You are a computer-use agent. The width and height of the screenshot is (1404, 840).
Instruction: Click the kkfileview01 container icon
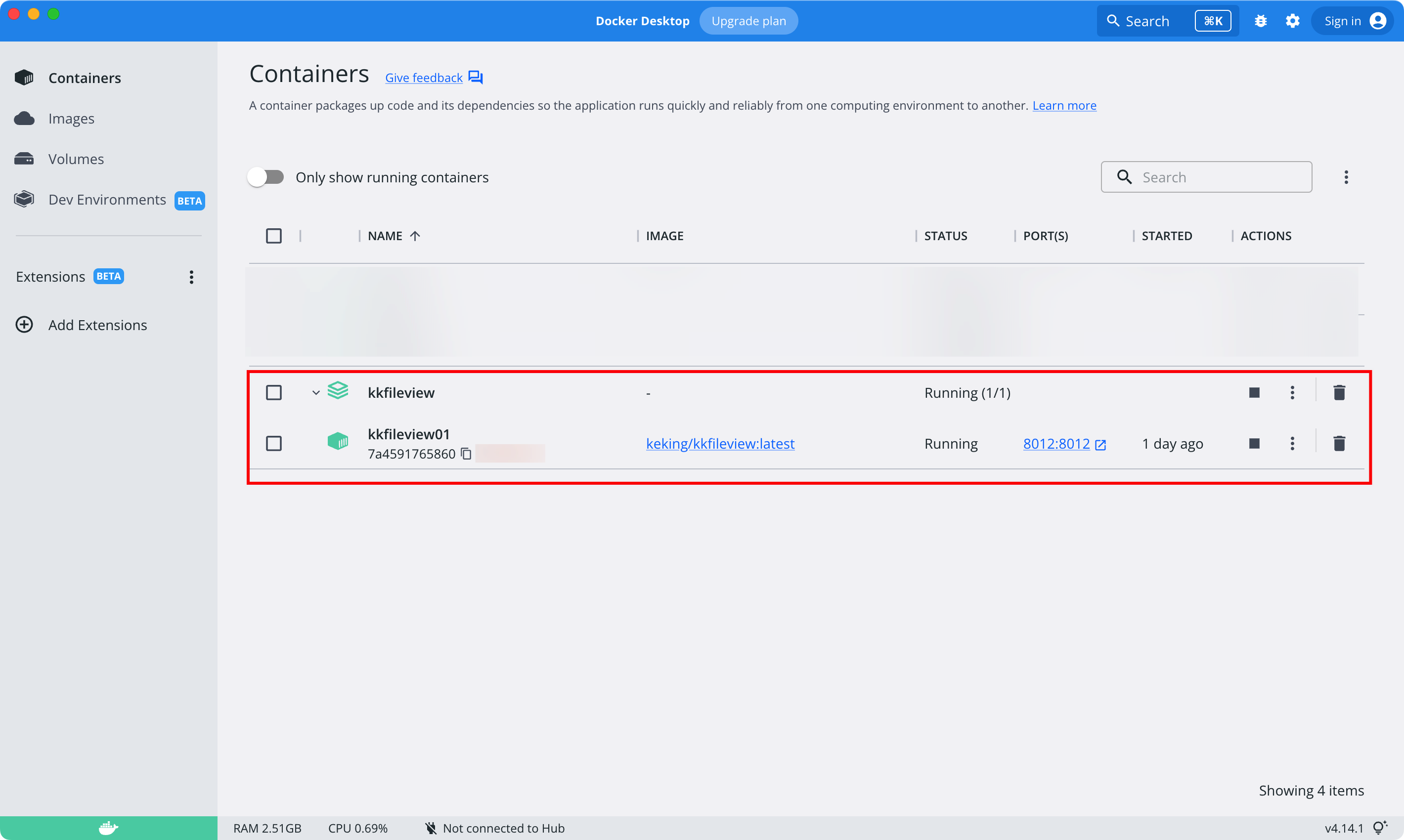(x=338, y=442)
